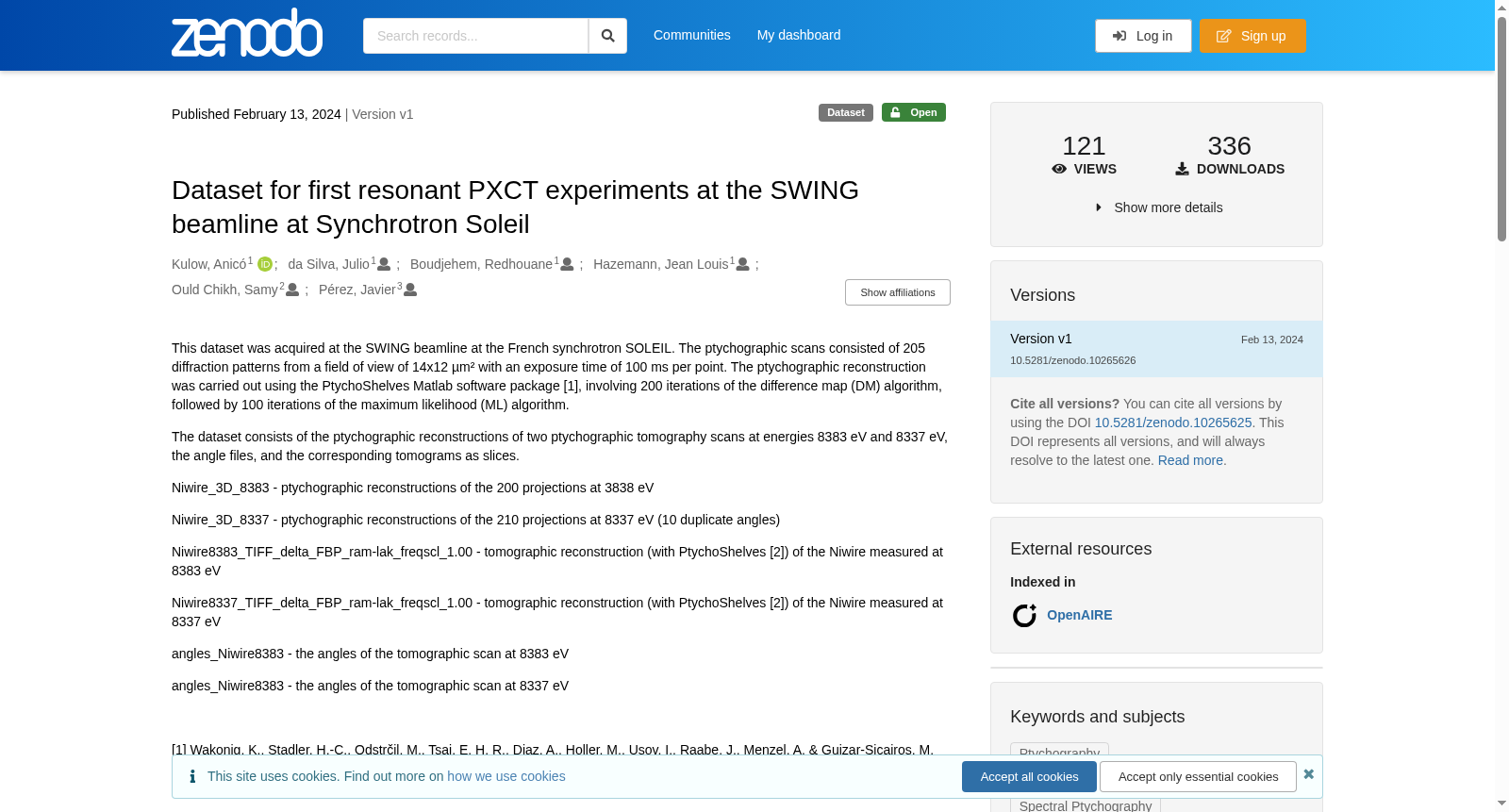The width and height of the screenshot is (1509, 812).
Task: Click the search magnifier button
Action: [x=607, y=36]
